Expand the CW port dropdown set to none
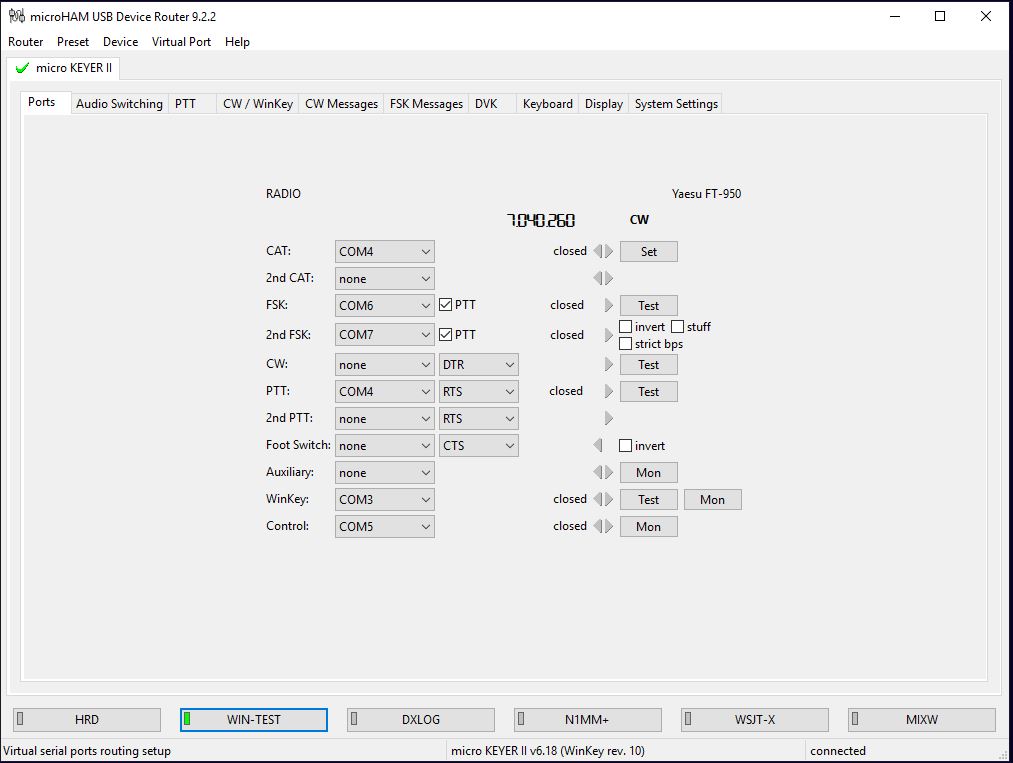The height and width of the screenshot is (763, 1013). click(384, 364)
